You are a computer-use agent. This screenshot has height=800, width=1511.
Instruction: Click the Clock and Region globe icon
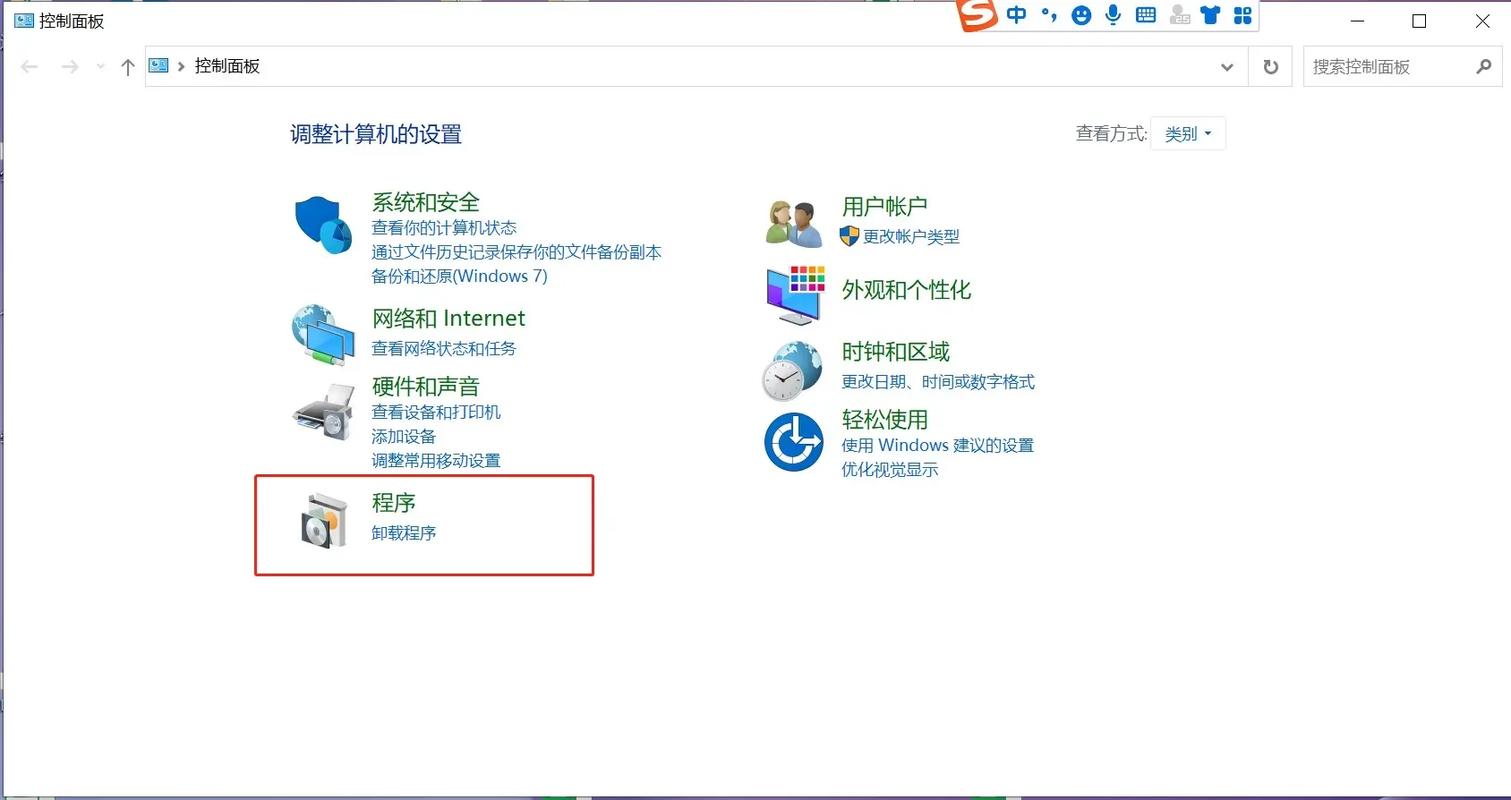point(793,369)
